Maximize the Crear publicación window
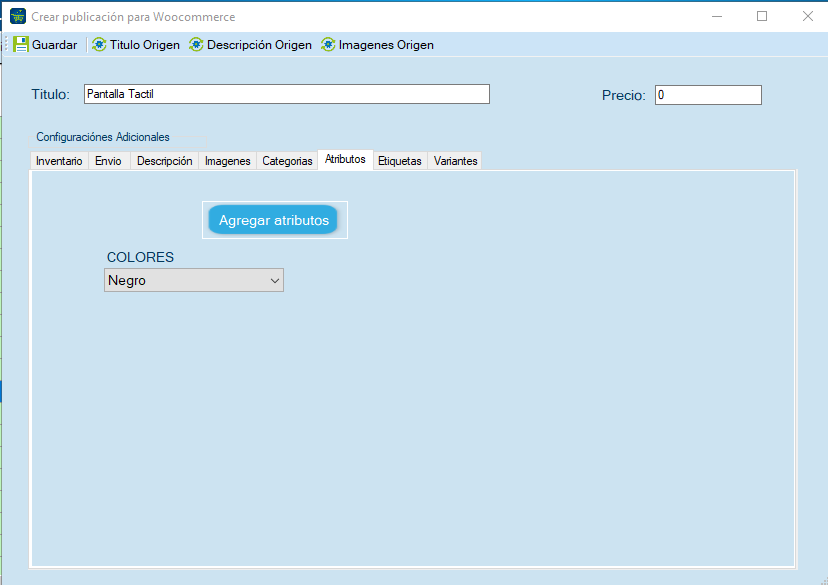828x585 pixels. [x=762, y=16]
